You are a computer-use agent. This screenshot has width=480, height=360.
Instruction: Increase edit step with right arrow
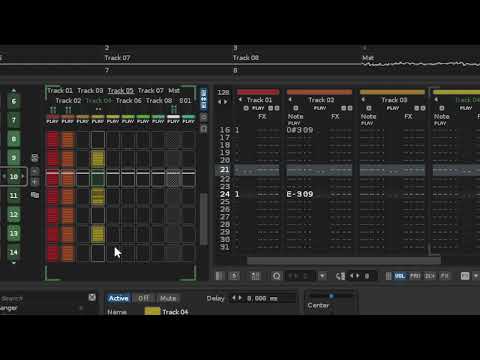click(x=358, y=276)
